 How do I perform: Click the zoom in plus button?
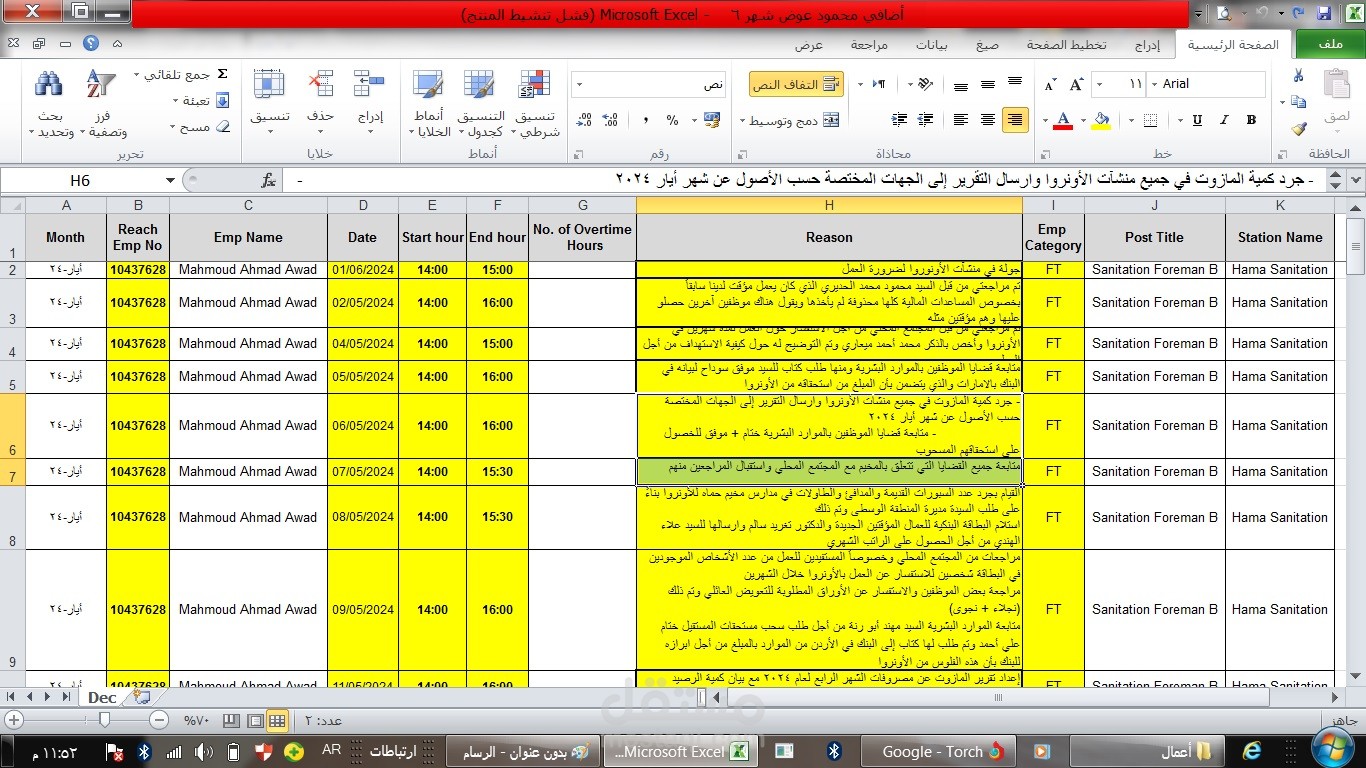[x=12, y=720]
